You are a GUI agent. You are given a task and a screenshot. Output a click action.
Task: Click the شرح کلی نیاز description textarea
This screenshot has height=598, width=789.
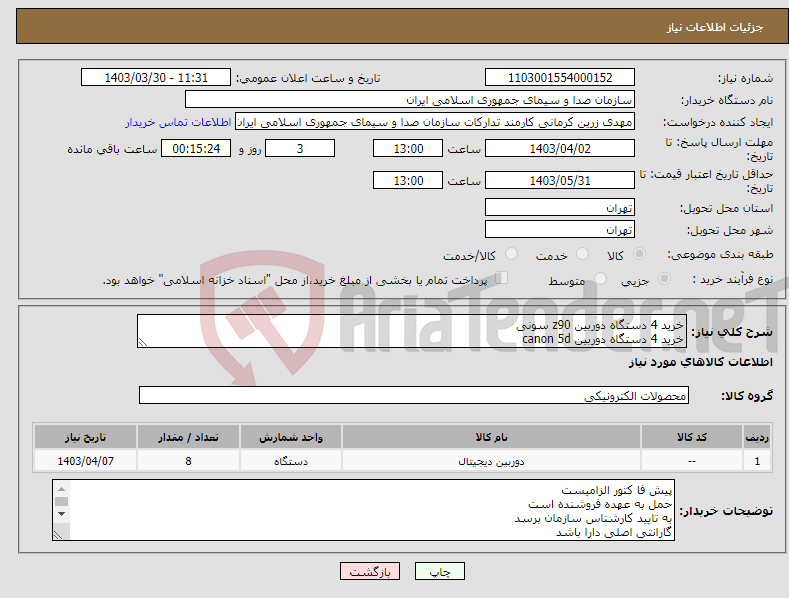(412, 331)
